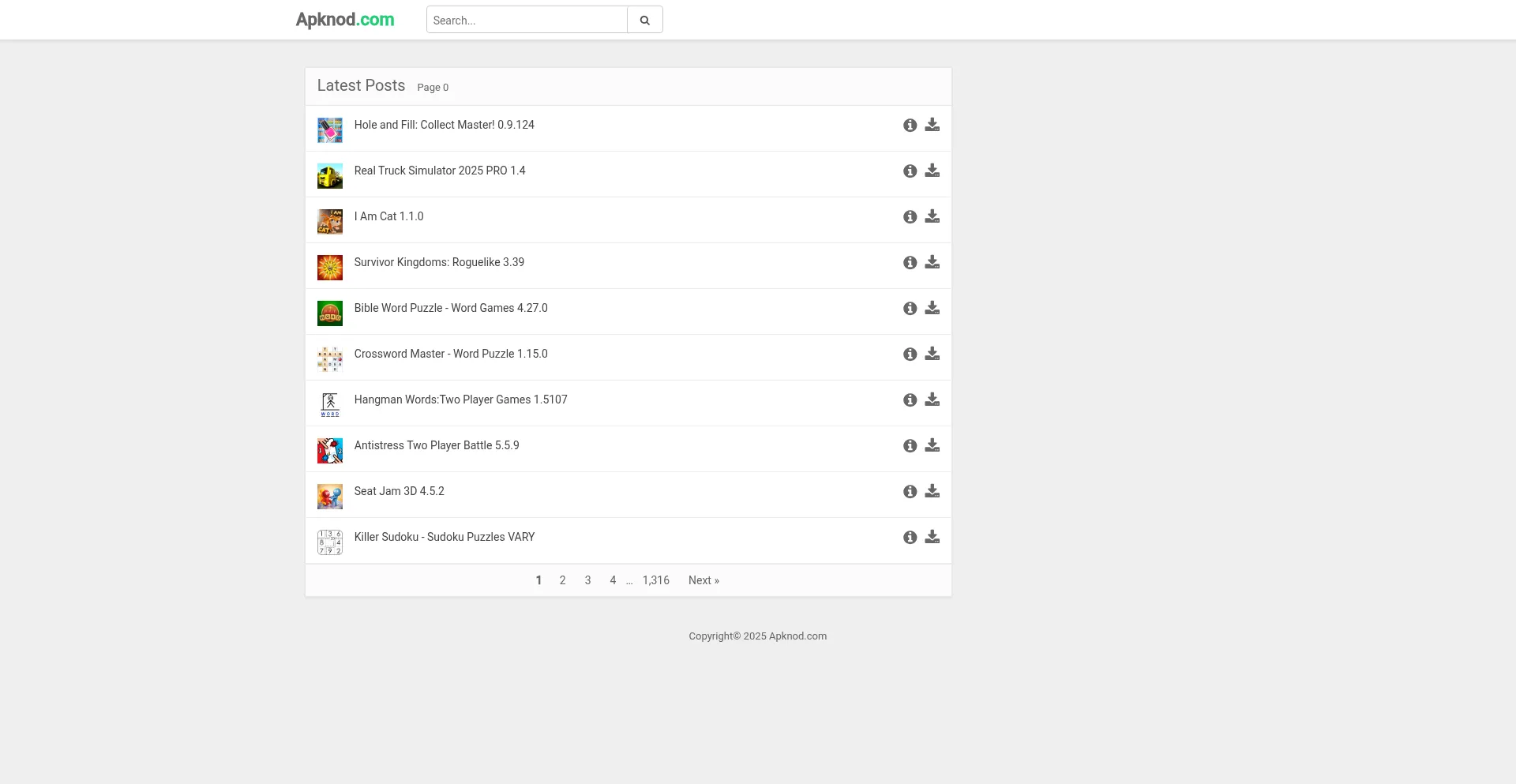
Task: Click the Killer Sudoku app thumbnail
Action: 329,542
